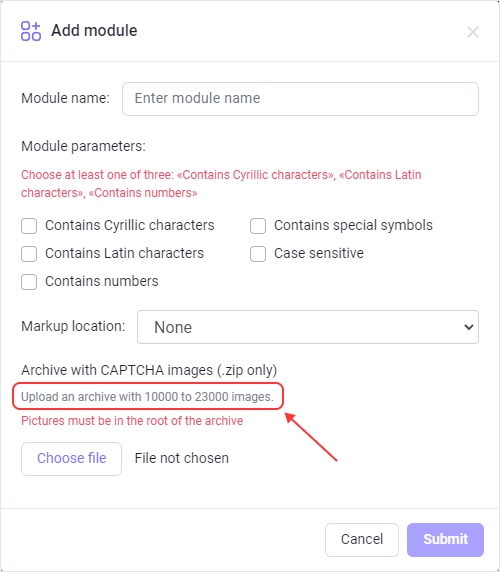Check the Contains numbers option

(x=29, y=282)
